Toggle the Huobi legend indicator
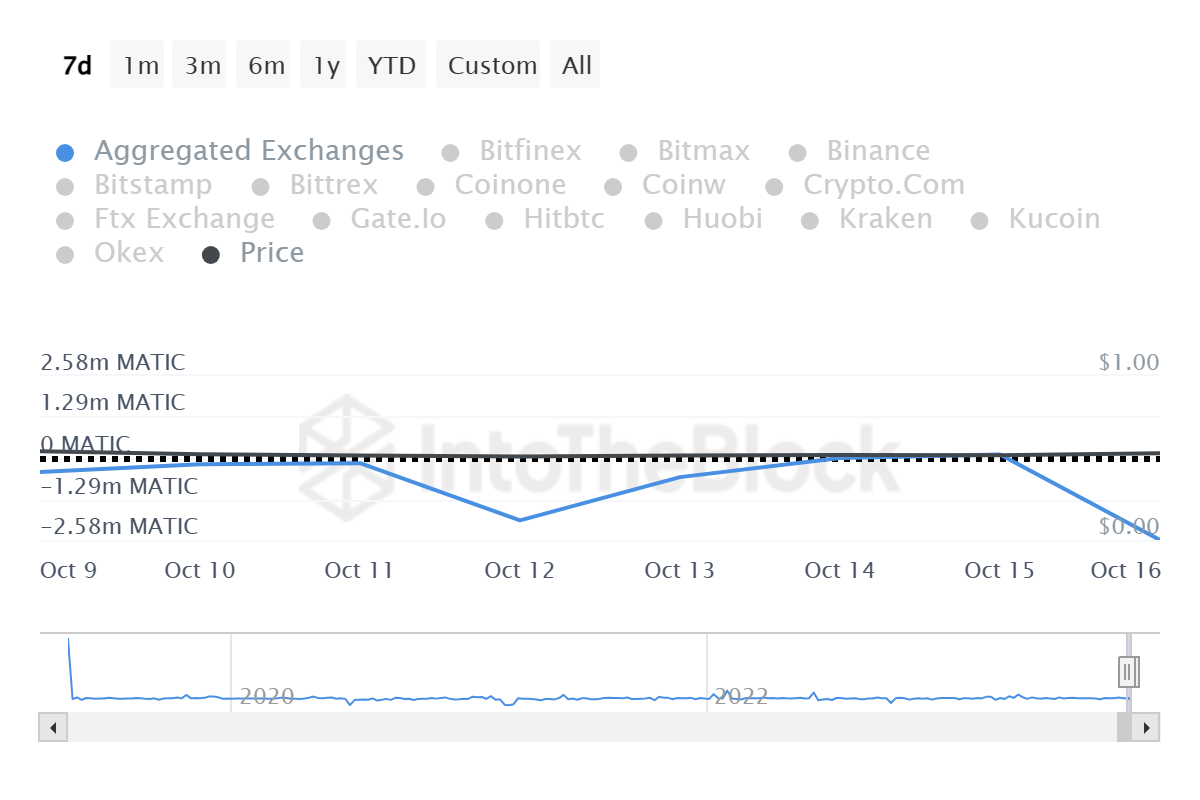1200x800 pixels. 722,219
